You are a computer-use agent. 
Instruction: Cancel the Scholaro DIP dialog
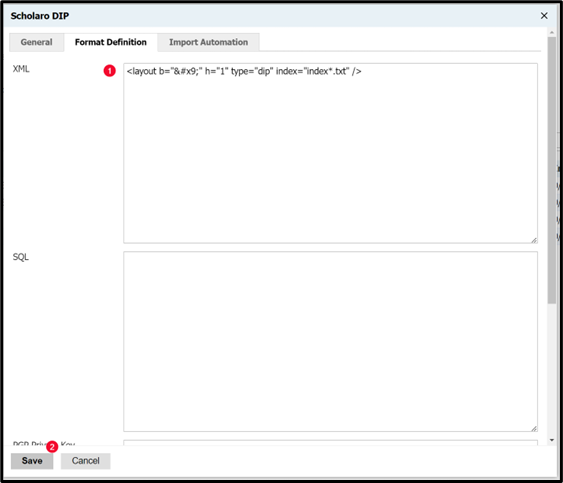click(85, 461)
